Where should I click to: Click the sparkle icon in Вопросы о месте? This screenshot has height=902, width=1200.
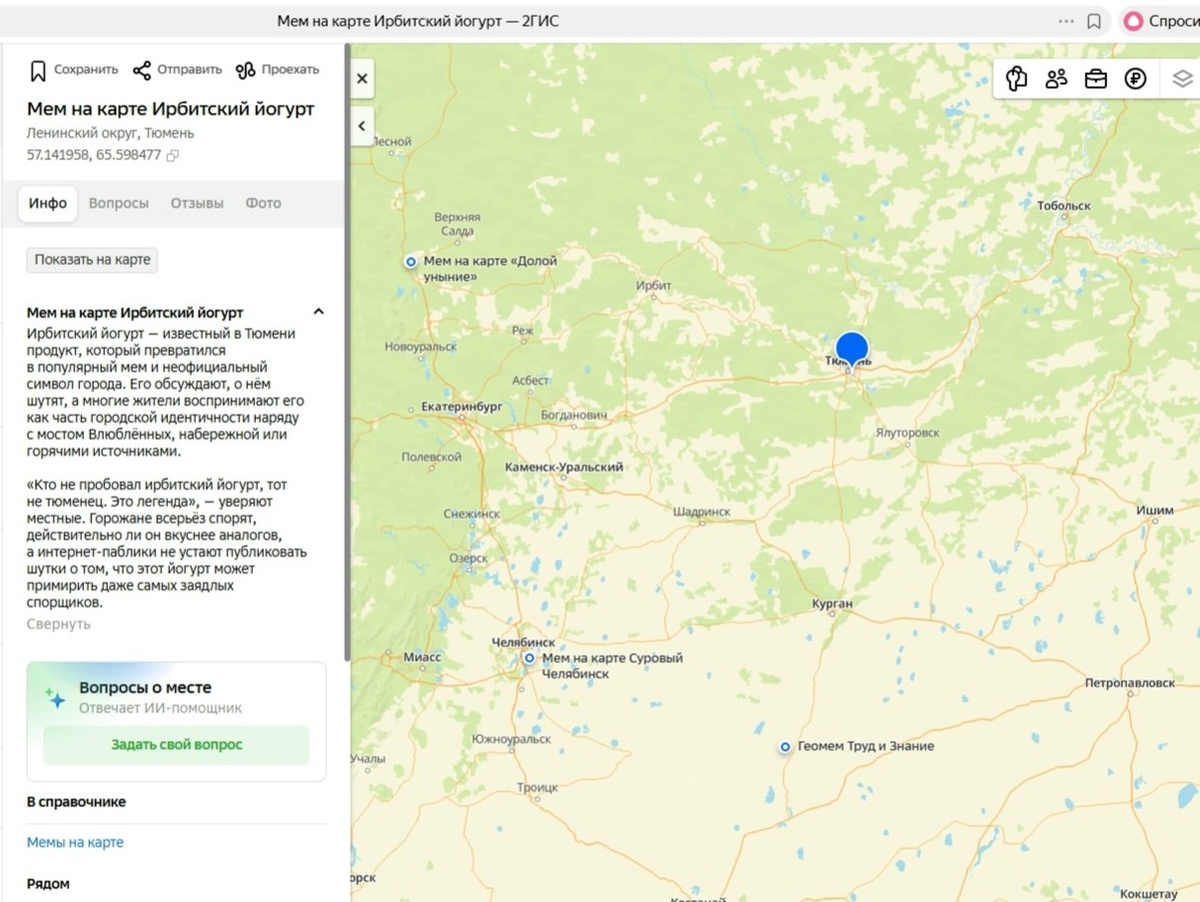point(56,697)
